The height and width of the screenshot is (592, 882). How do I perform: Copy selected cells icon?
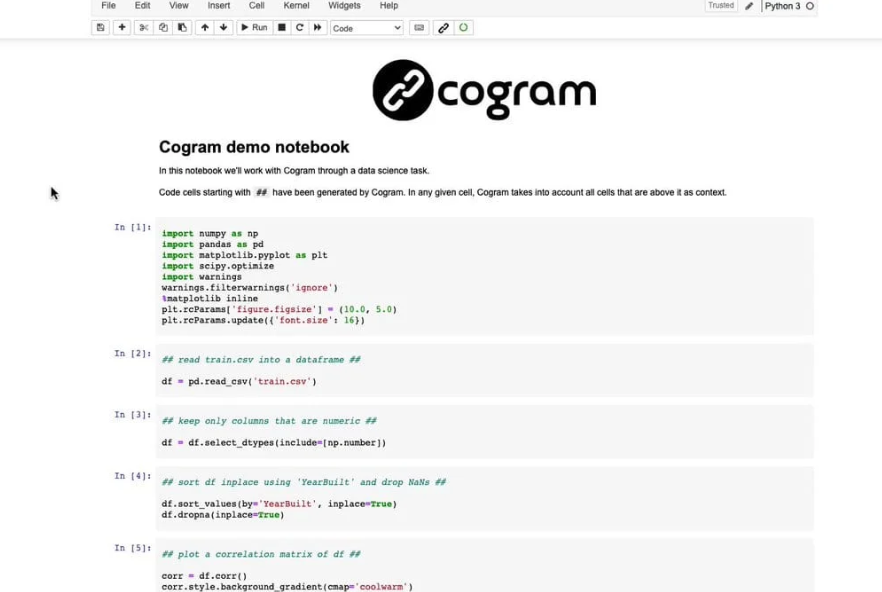pyautogui.click(x=163, y=28)
